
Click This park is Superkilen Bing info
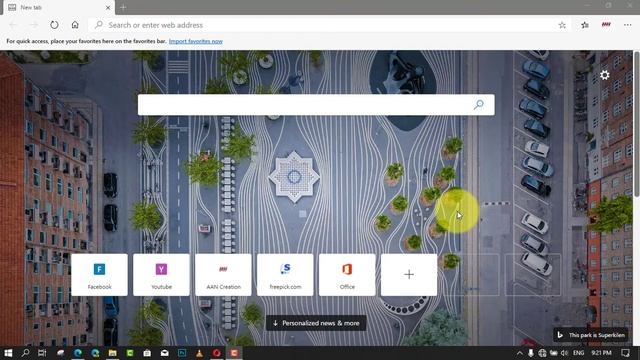tap(591, 335)
